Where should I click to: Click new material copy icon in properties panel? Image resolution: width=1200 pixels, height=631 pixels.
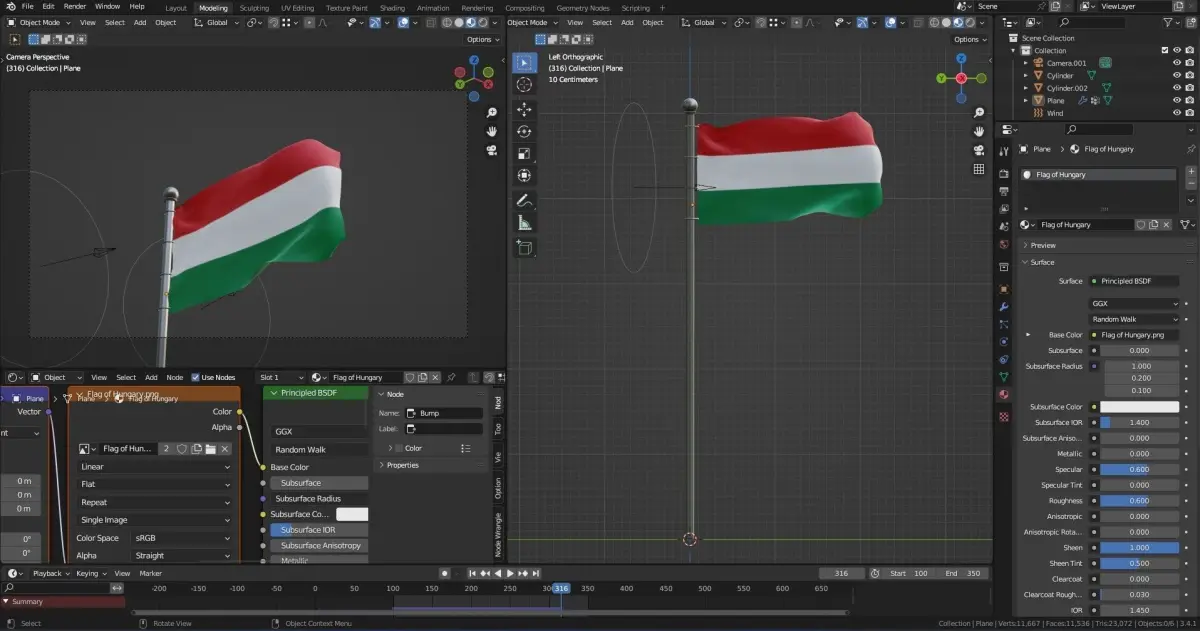click(1154, 225)
